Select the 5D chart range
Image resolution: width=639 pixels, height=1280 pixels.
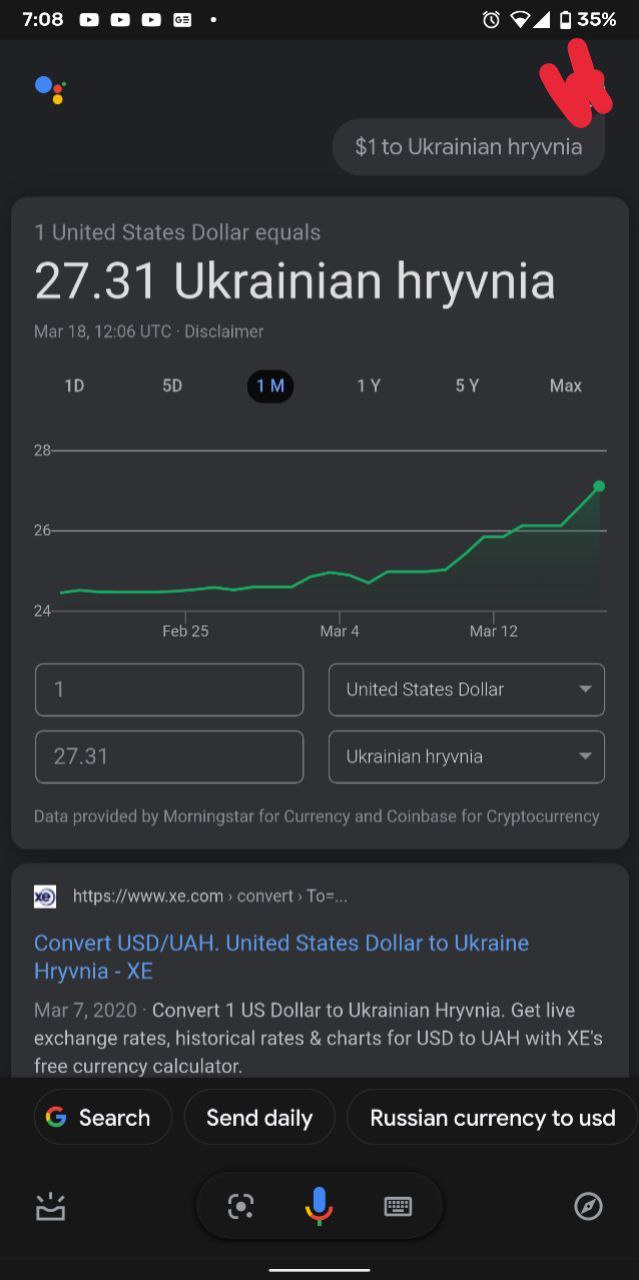click(x=172, y=386)
